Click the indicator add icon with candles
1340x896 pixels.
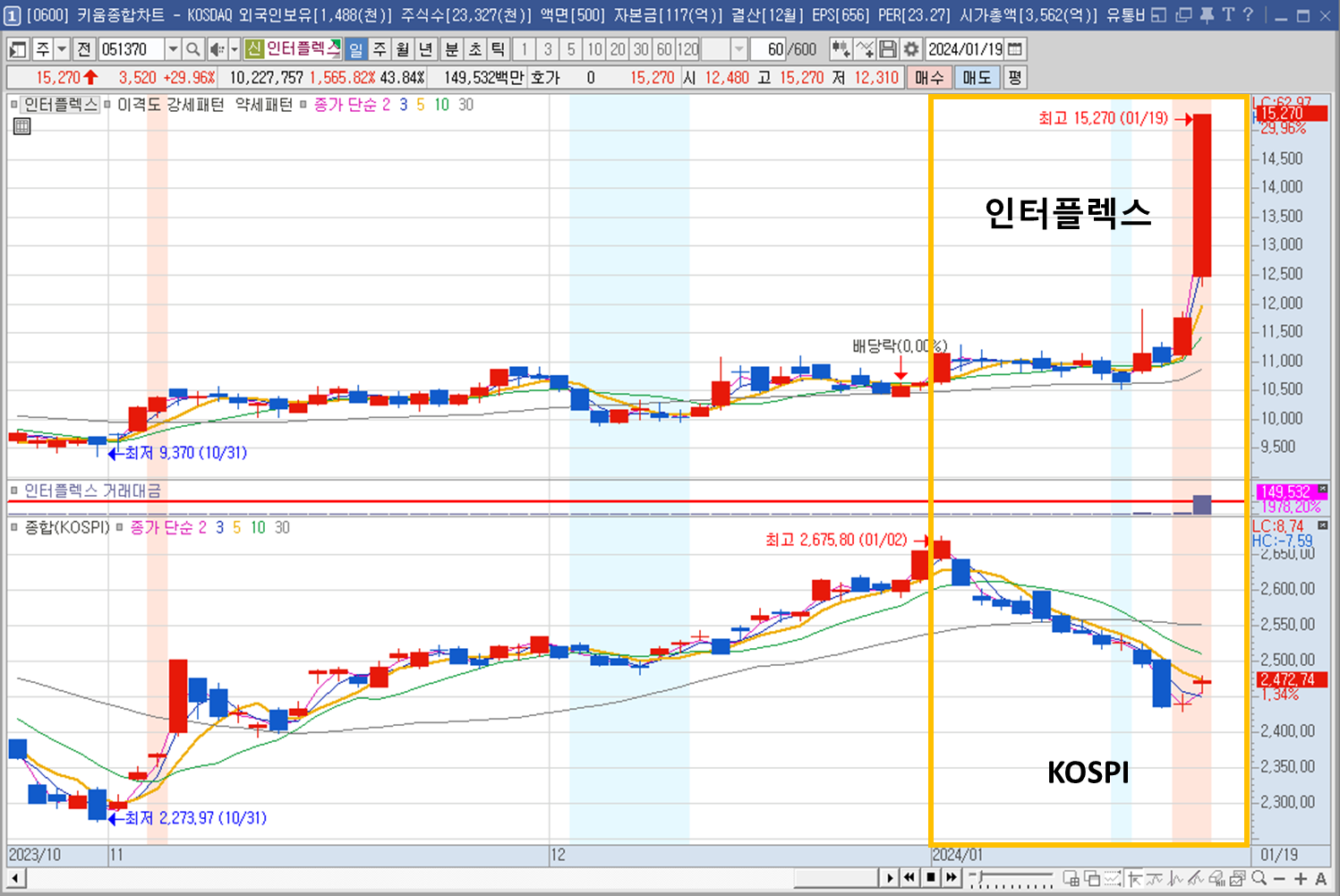[841, 49]
